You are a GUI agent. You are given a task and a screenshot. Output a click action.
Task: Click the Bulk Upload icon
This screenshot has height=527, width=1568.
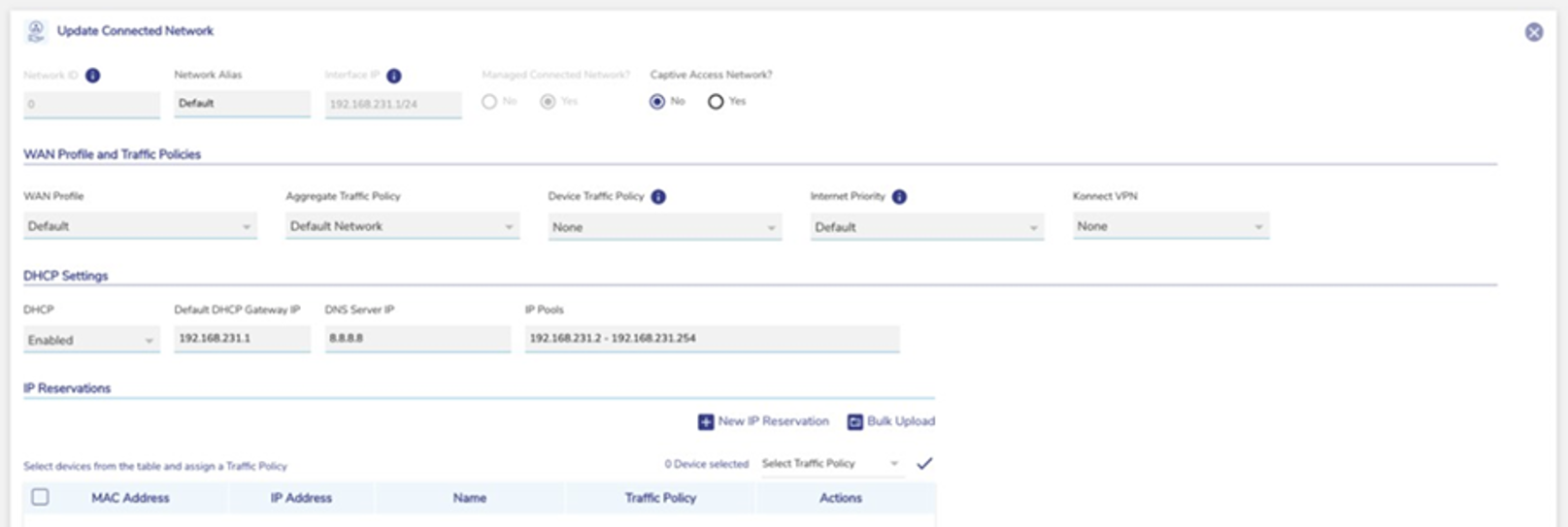(854, 422)
